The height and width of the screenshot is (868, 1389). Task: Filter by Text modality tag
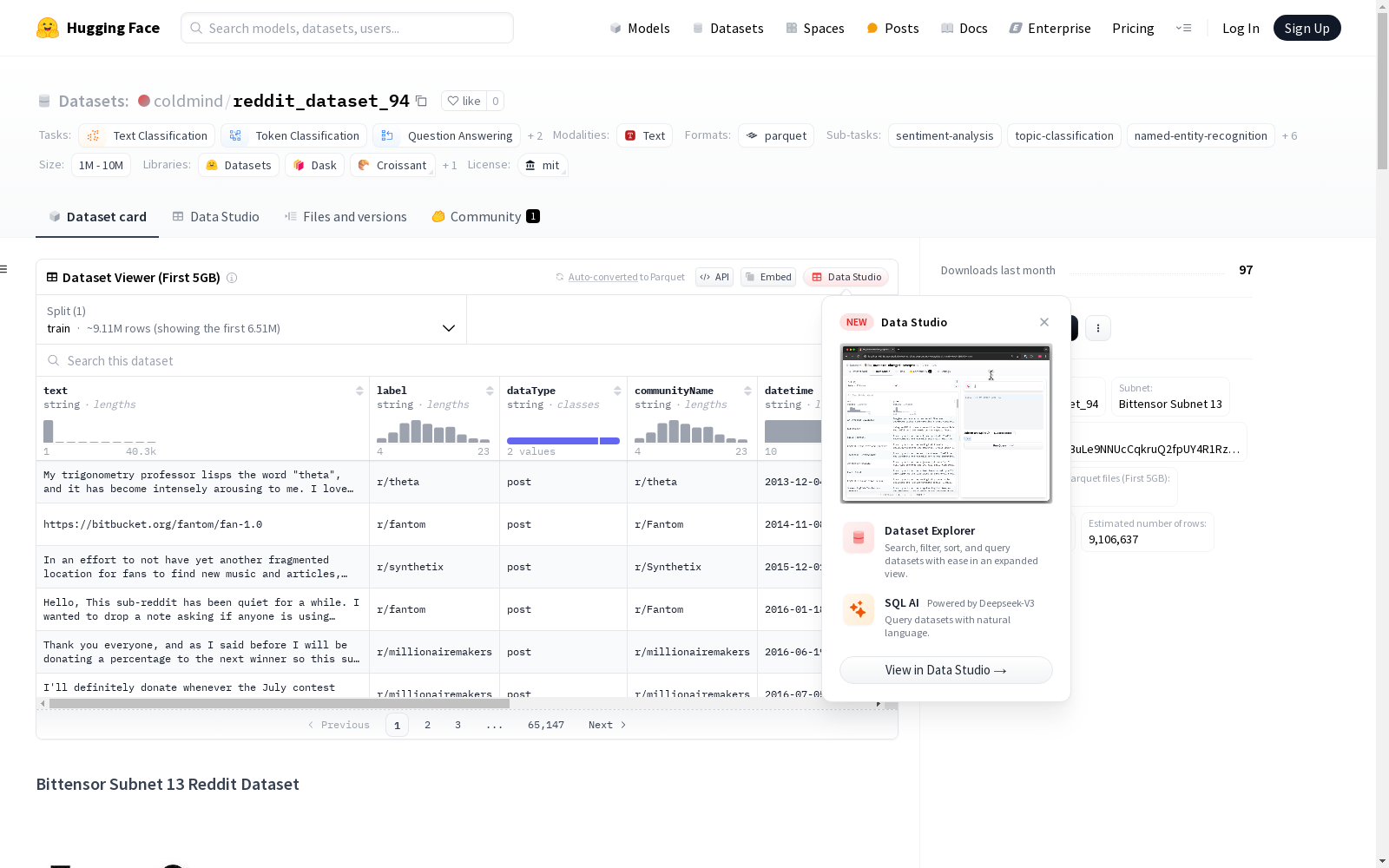tap(645, 135)
